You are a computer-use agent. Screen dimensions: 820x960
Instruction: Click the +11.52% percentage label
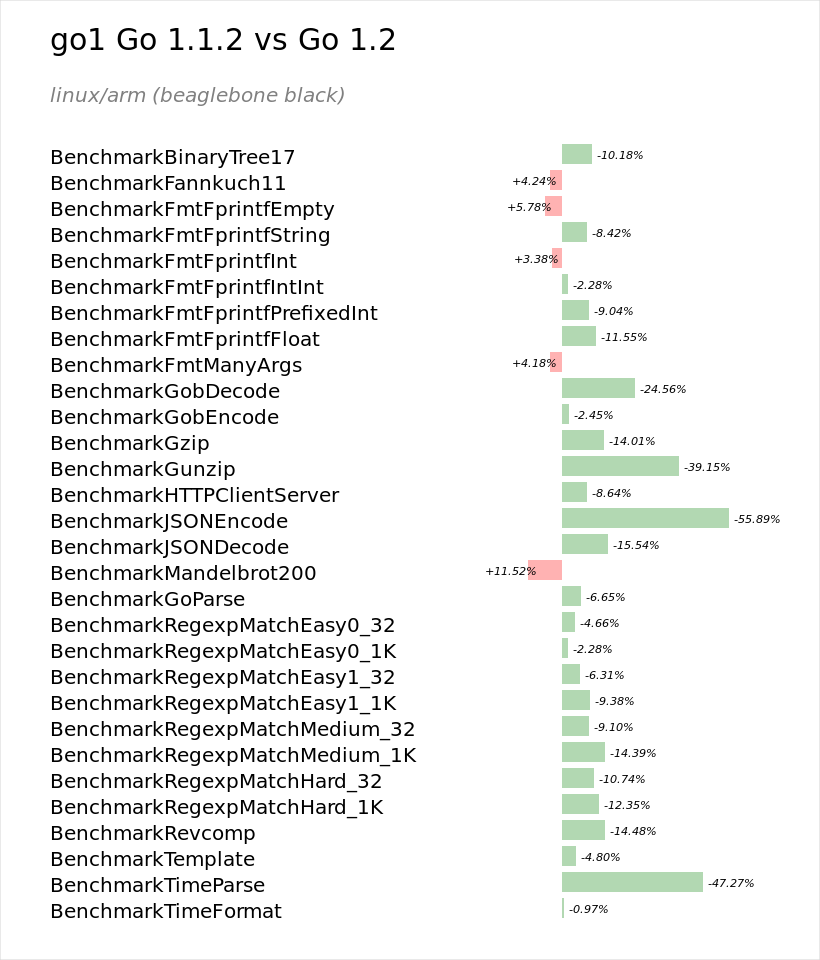coord(510,571)
